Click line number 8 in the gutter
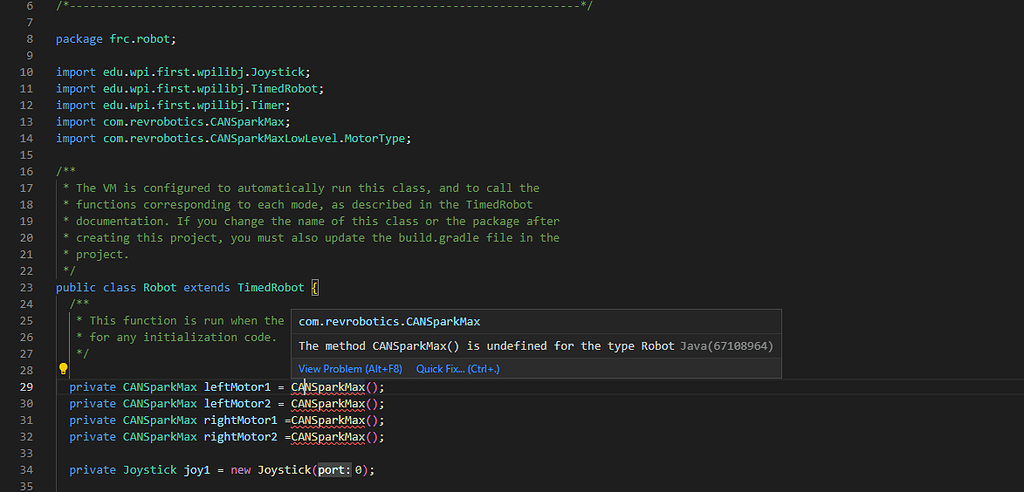The height and width of the screenshot is (492, 1024). (30, 39)
